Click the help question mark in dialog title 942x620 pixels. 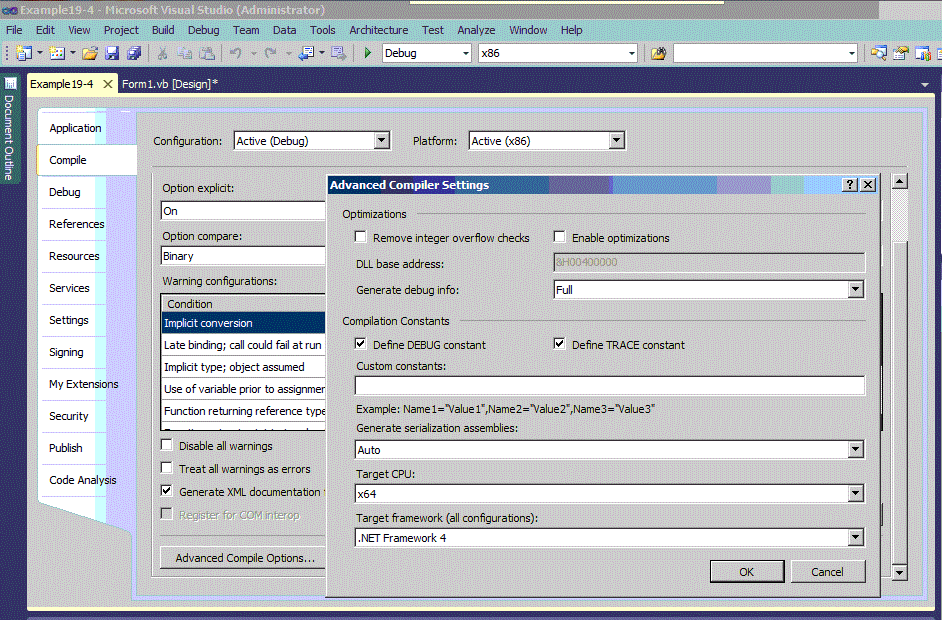(849, 184)
